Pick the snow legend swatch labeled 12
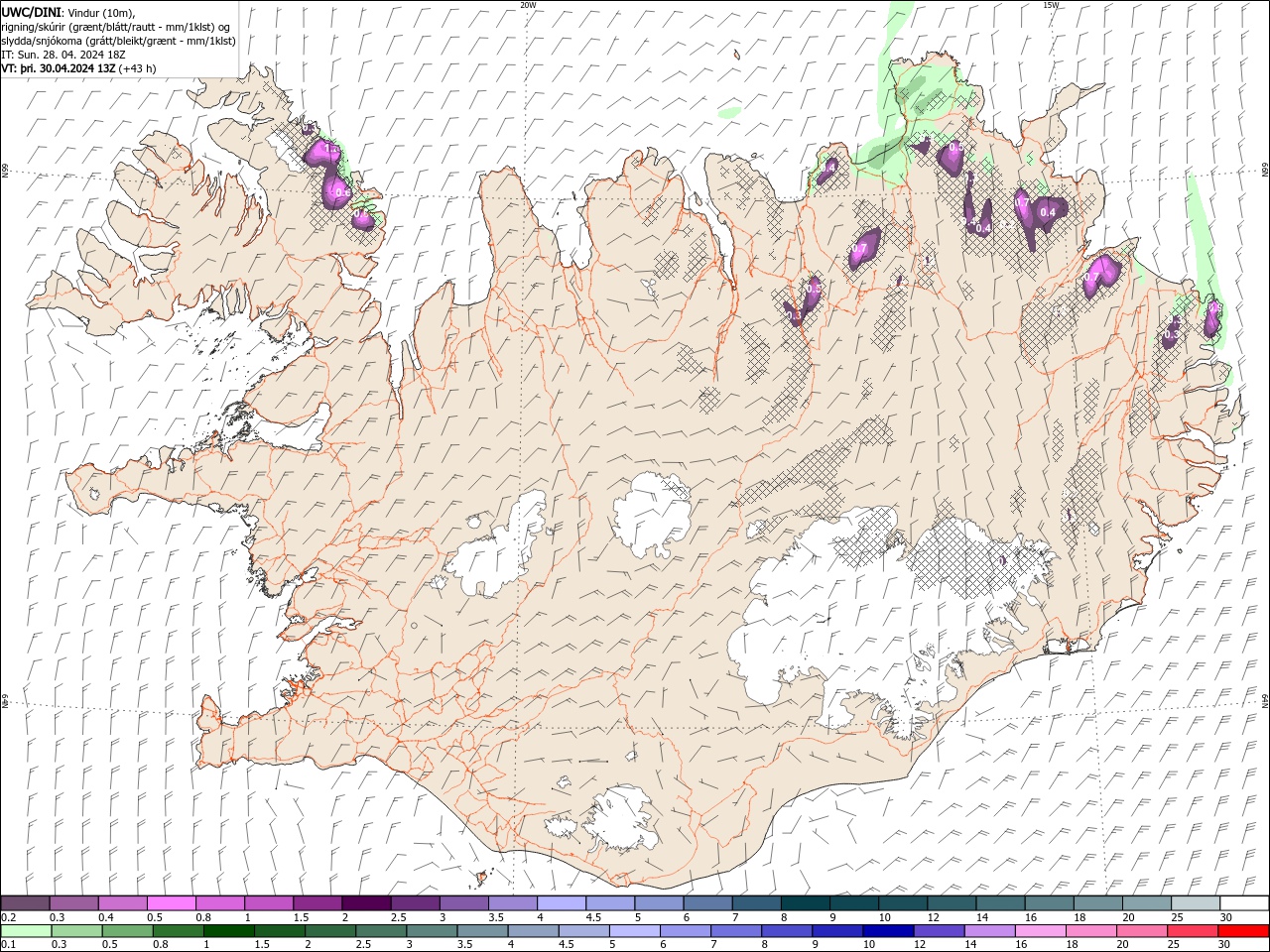 point(952,903)
